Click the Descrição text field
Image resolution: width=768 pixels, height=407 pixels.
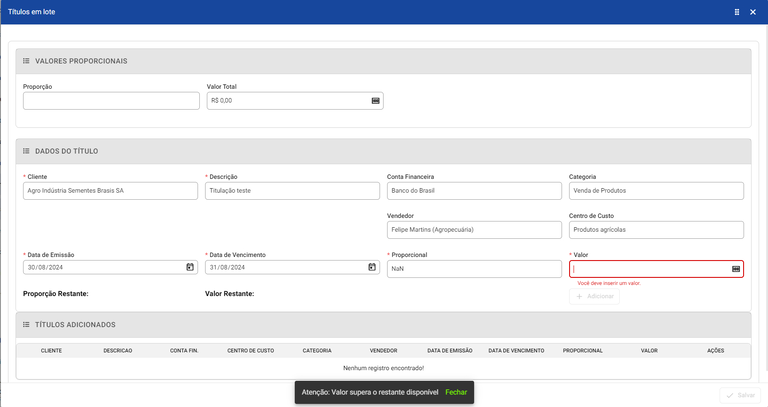pyautogui.click(x=292, y=191)
